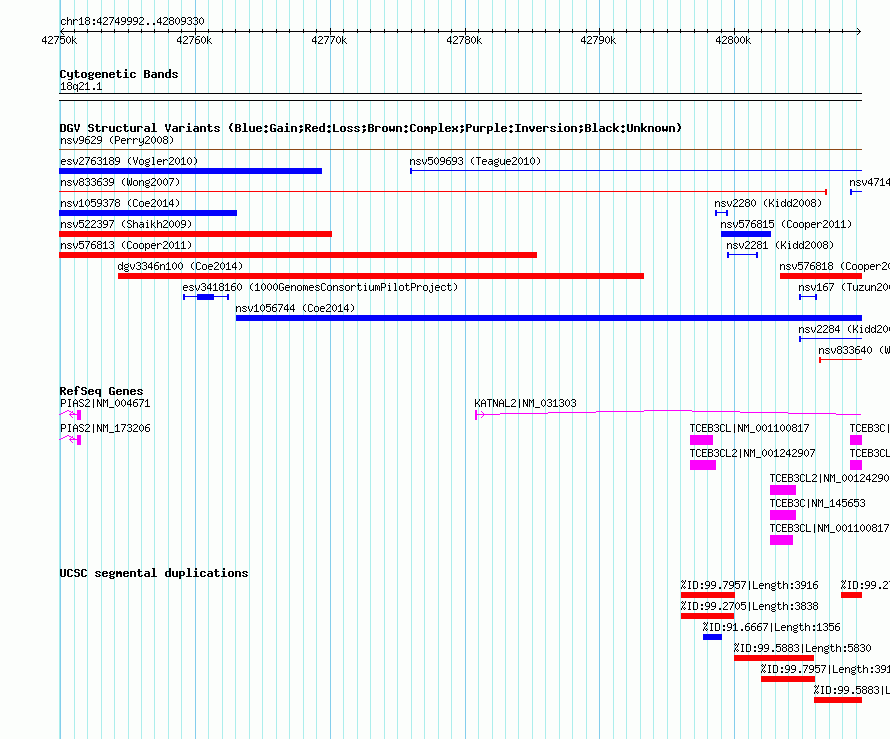Open the nsv522397 (Shaikh2009) label
The height and width of the screenshot is (739, 890).
126,224
